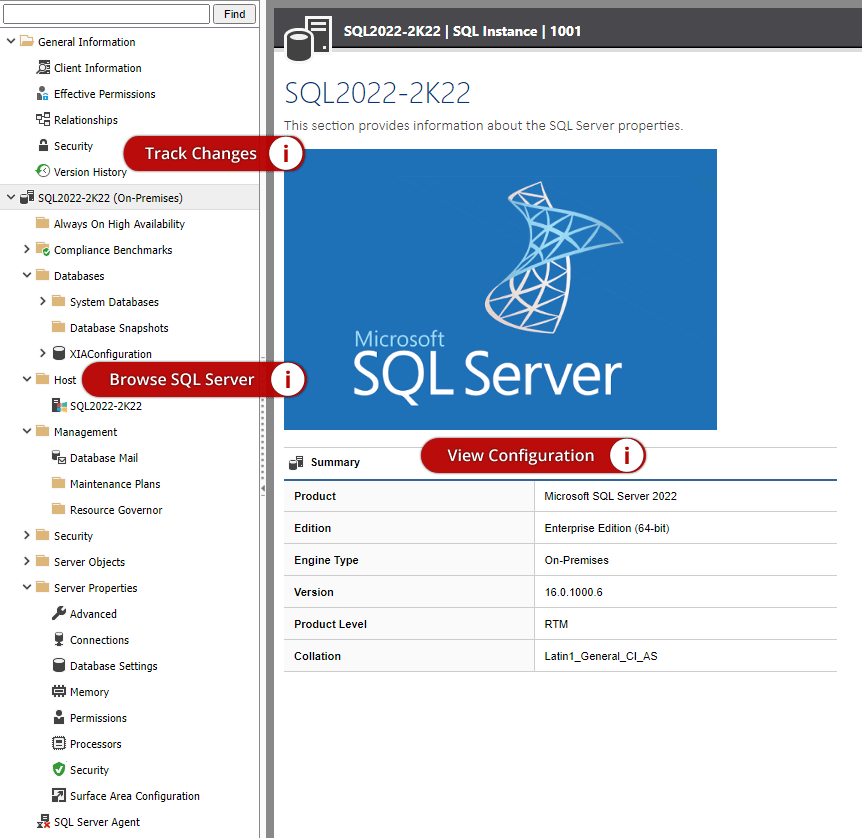The width and height of the screenshot is (862, 838).
Task: Click the SQL2022-2K22 (On-Premises) server icon
Action: 27,197
